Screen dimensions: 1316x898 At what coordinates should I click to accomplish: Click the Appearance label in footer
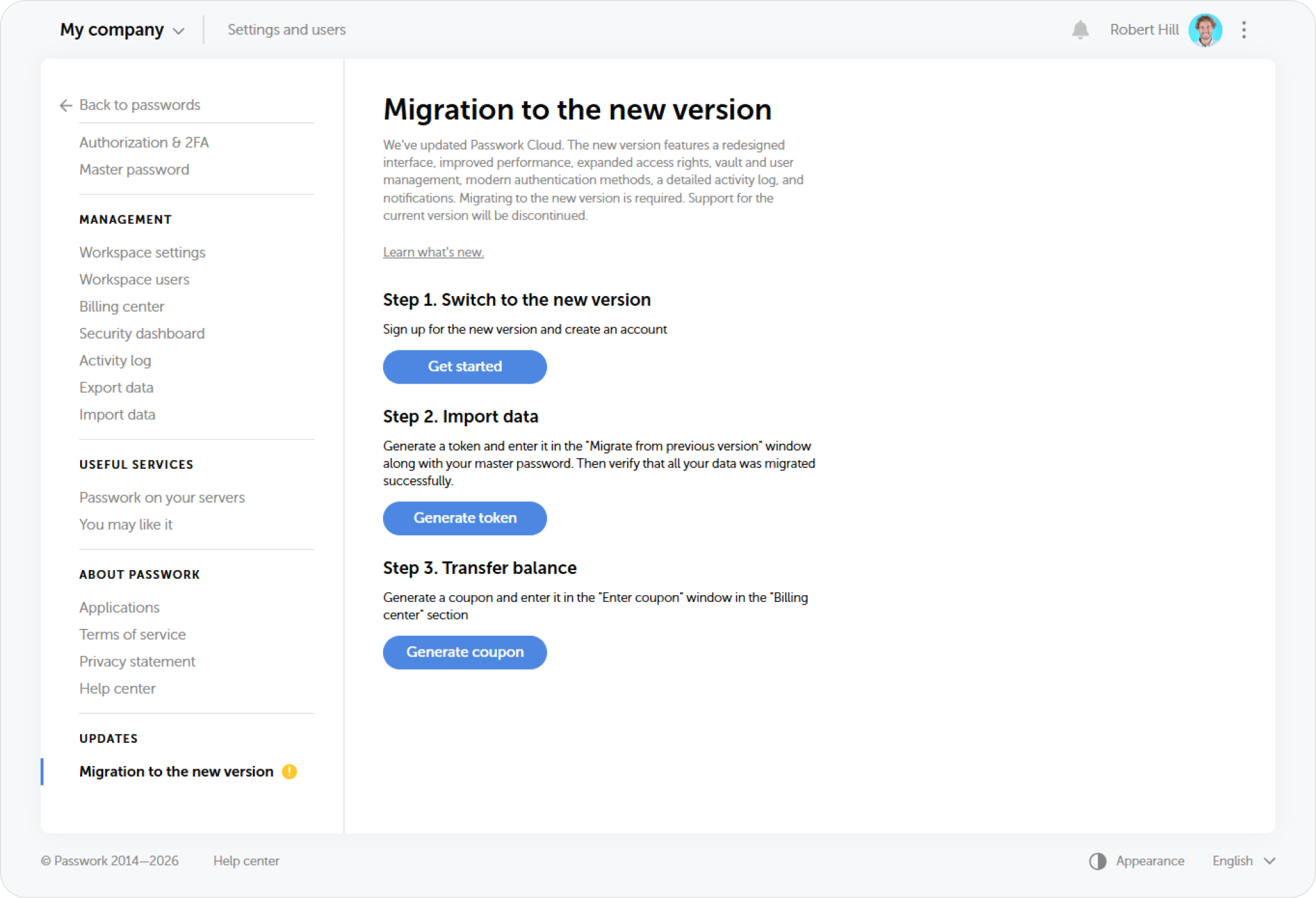click(x=1150, y=861)
